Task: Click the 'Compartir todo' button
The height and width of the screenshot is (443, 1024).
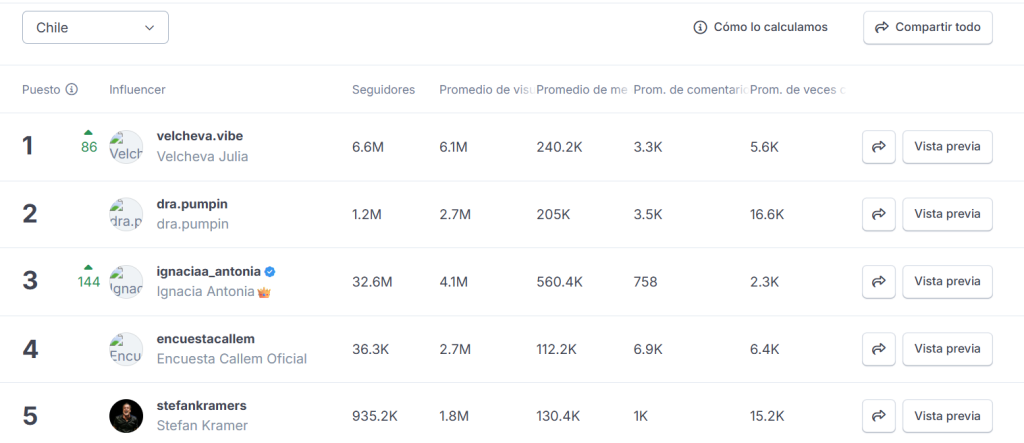Action: coord(927,28)
